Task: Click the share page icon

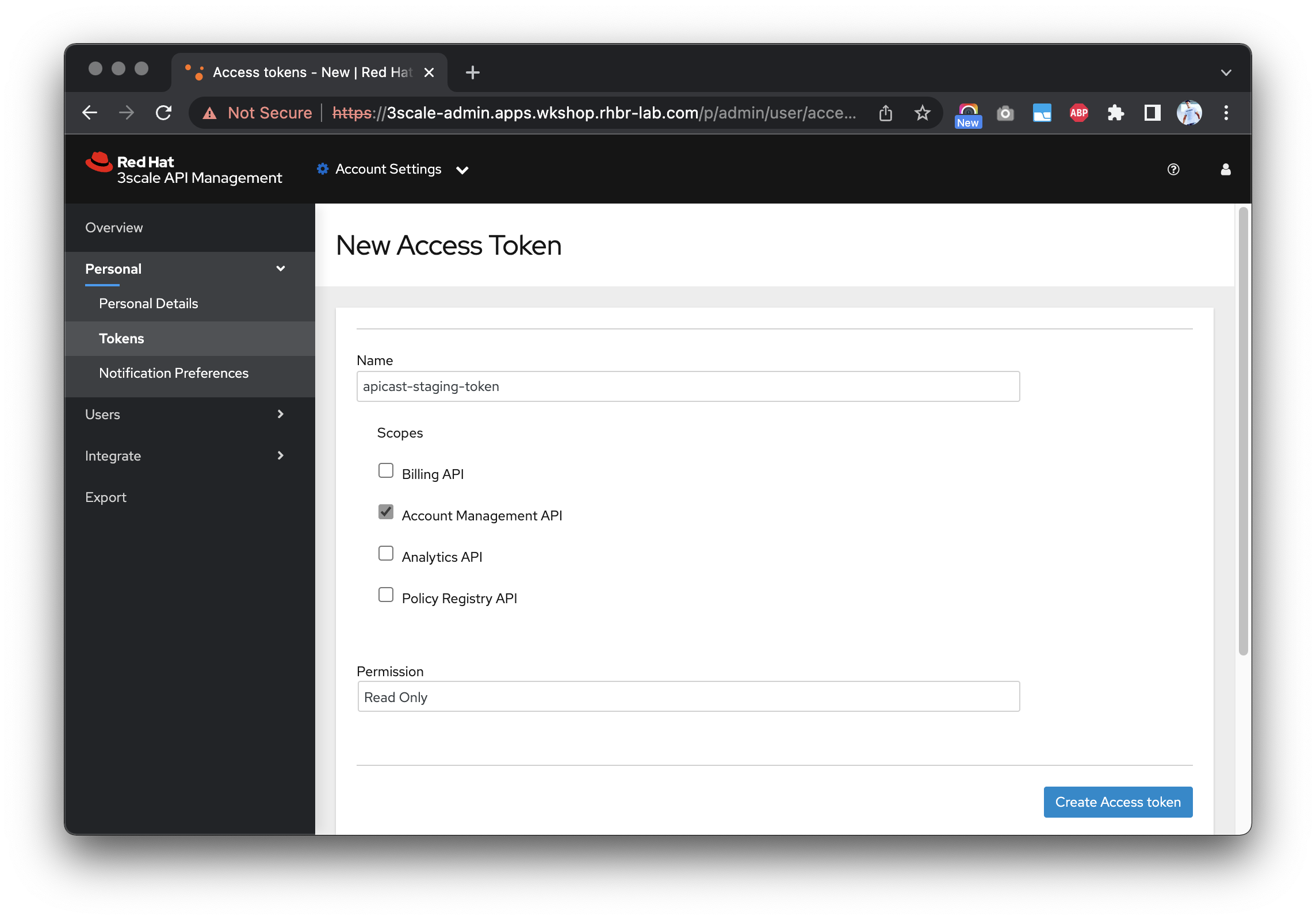Action: pos(886,113)
